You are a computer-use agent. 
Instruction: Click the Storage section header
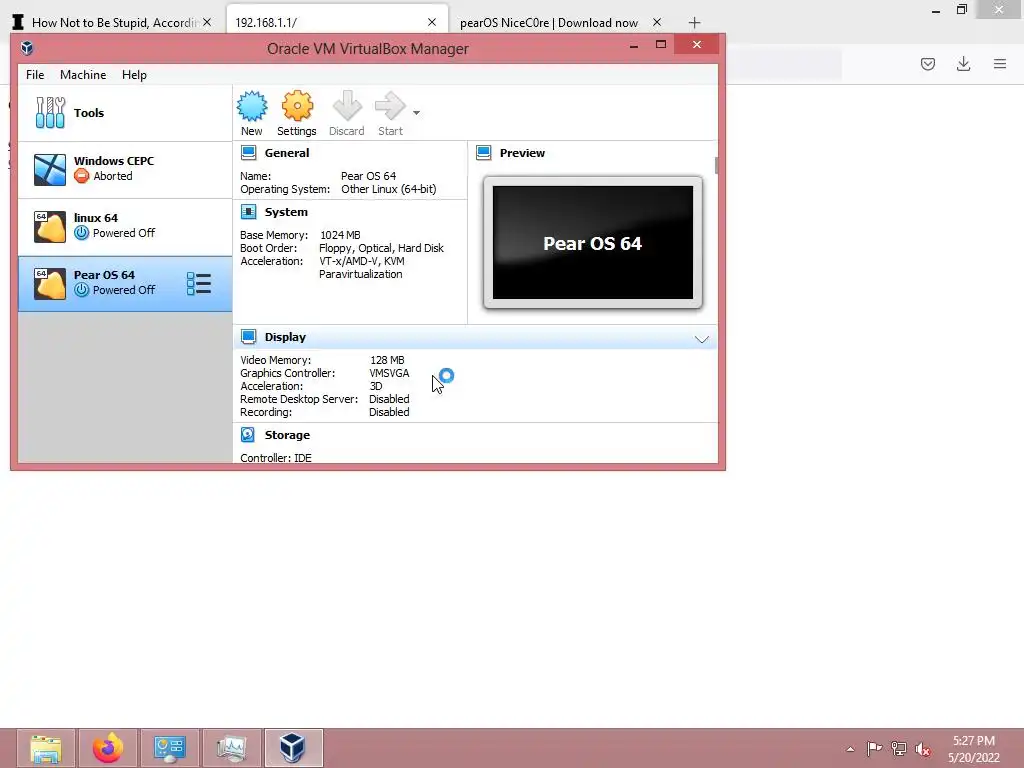coord(287,435)
